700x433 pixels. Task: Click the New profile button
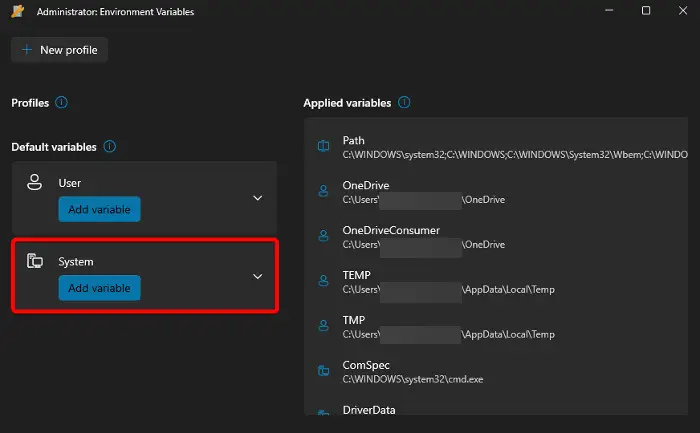click(x=59, y=50)
